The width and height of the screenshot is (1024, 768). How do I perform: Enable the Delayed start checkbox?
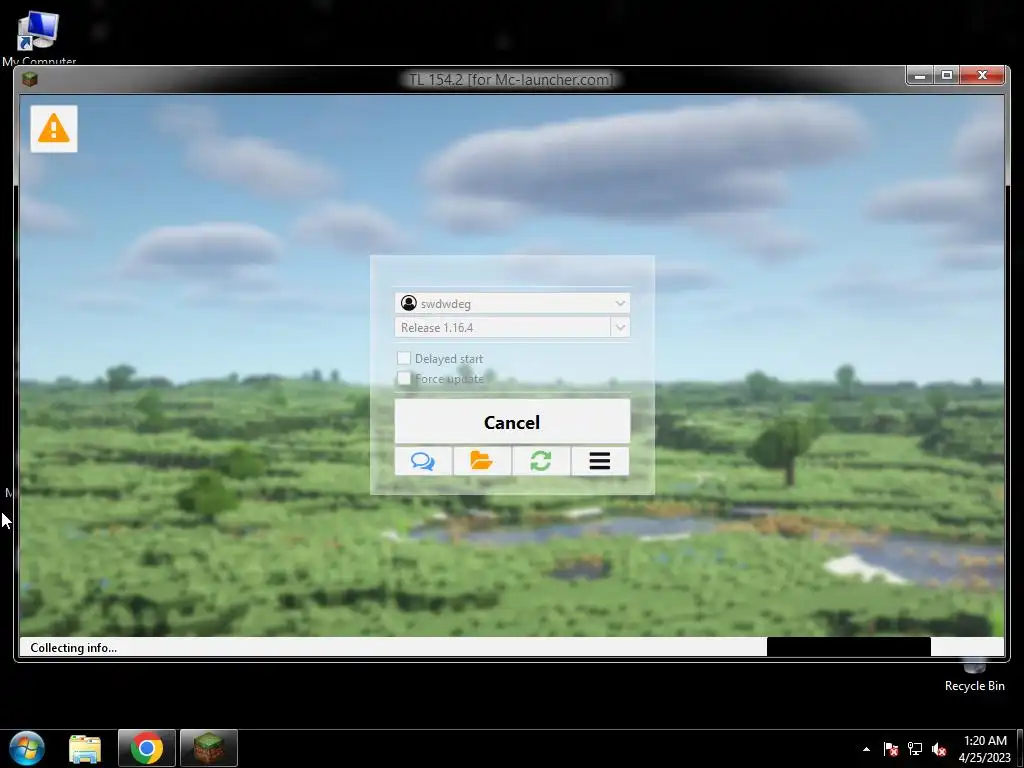pyautogui.click(x=404, y=358)
